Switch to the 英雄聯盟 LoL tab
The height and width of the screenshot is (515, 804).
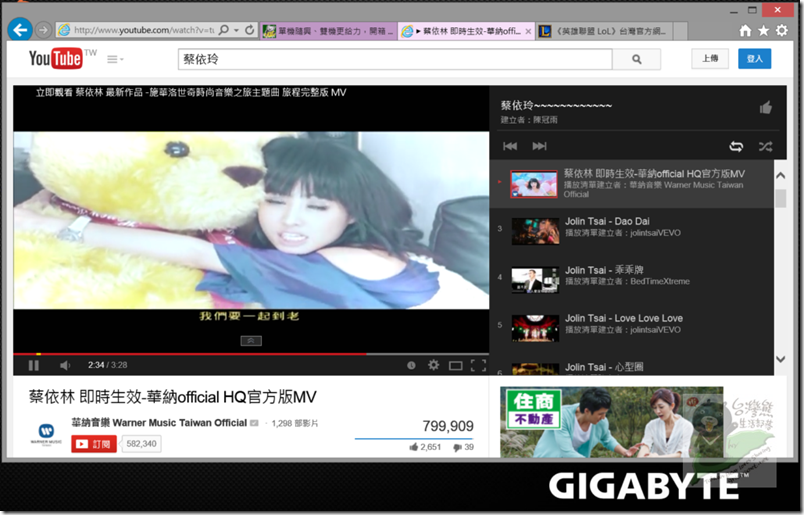(603, 31)
